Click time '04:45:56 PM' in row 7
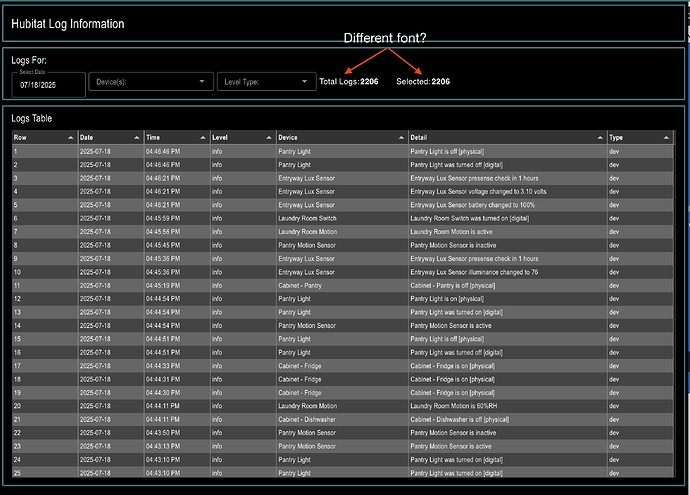Screen dimensions: 690x495 [163, 232]
